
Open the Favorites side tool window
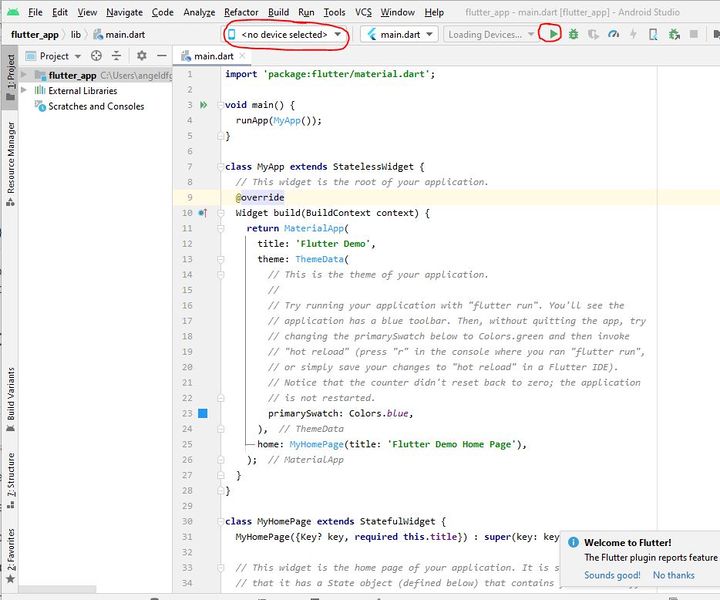10,555
